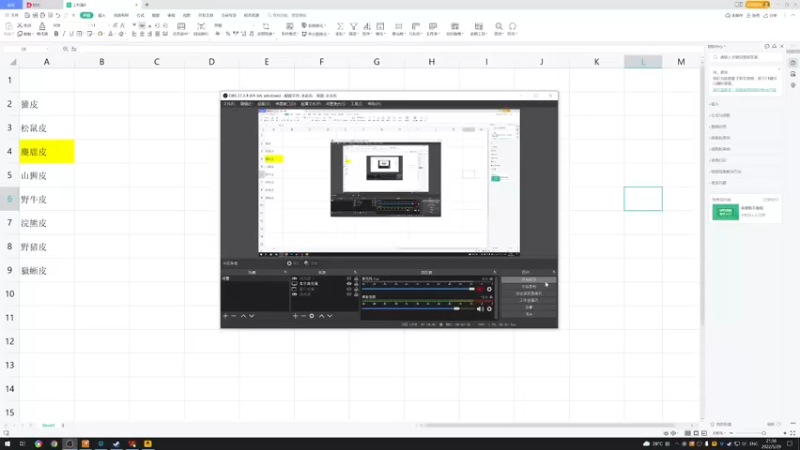
Task: Open the Conditional Formatting dropdown
Action: click(297, 34)
